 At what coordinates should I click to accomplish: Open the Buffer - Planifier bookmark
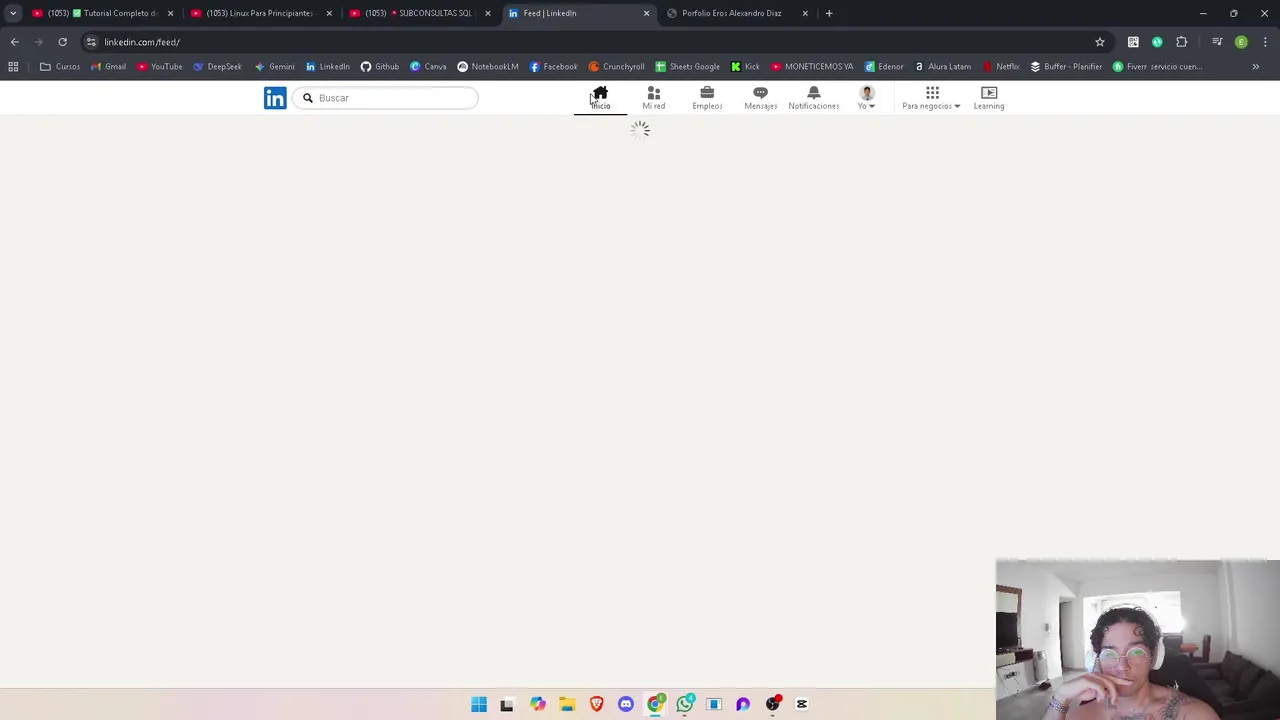point(1066,67)
